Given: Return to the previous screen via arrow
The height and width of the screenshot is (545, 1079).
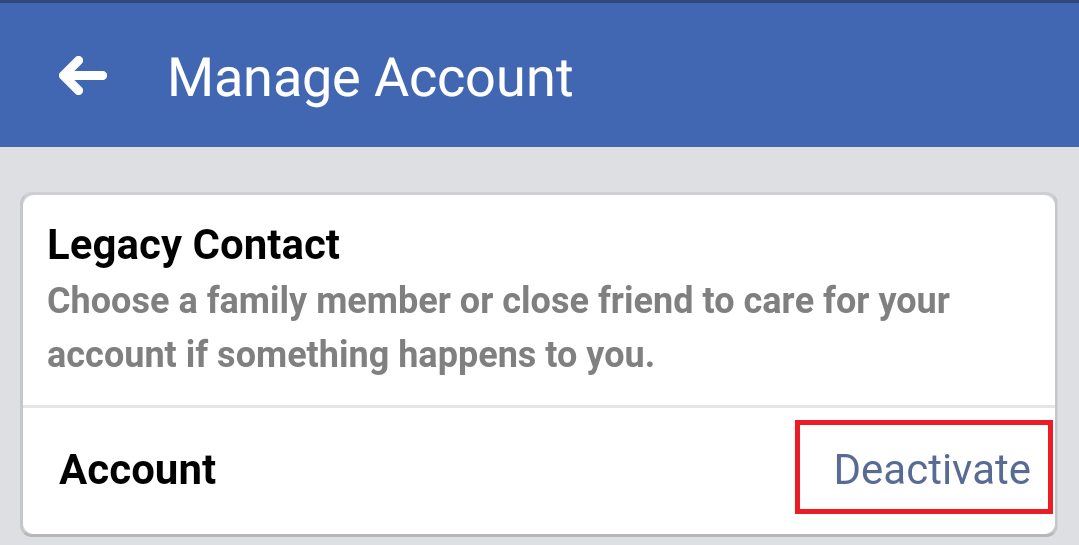Looking at the screenshot, I should click(83, 76).
